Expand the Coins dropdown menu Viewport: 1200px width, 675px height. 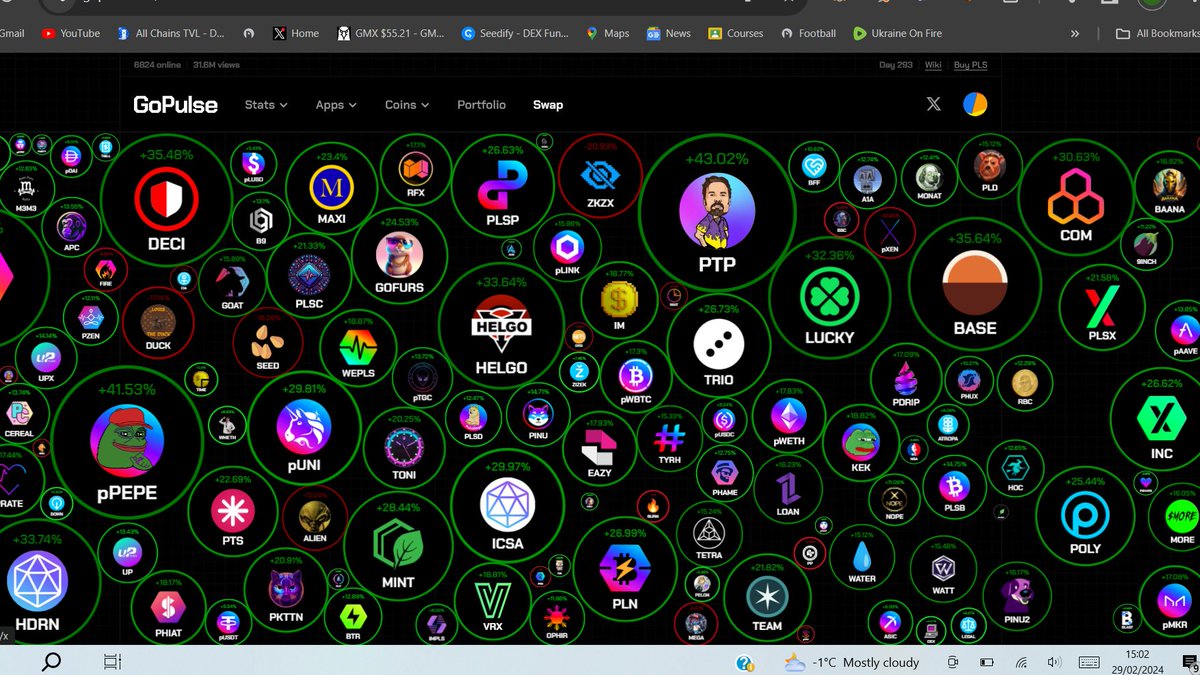pyautogui.click(x=407, y=105)
